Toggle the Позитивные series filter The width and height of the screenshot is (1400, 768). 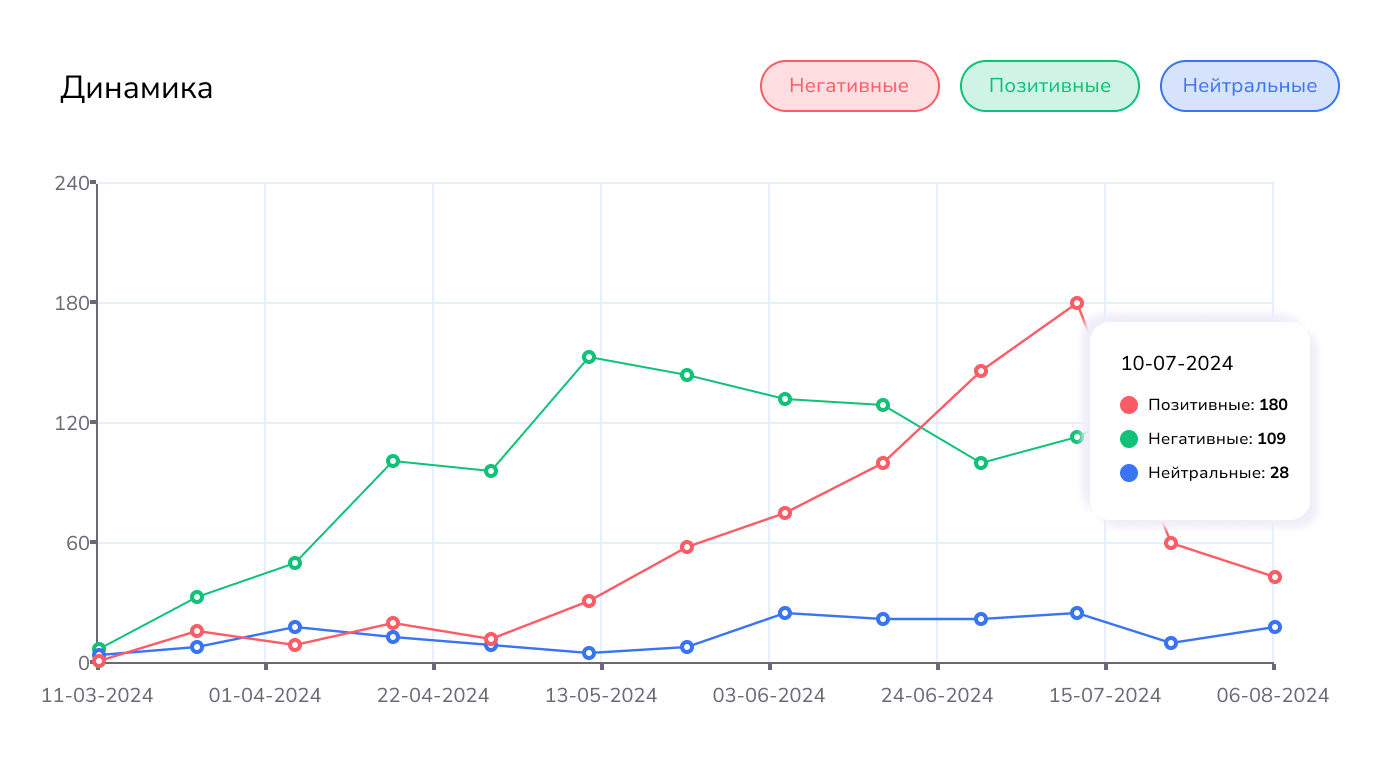(1049, 86)
